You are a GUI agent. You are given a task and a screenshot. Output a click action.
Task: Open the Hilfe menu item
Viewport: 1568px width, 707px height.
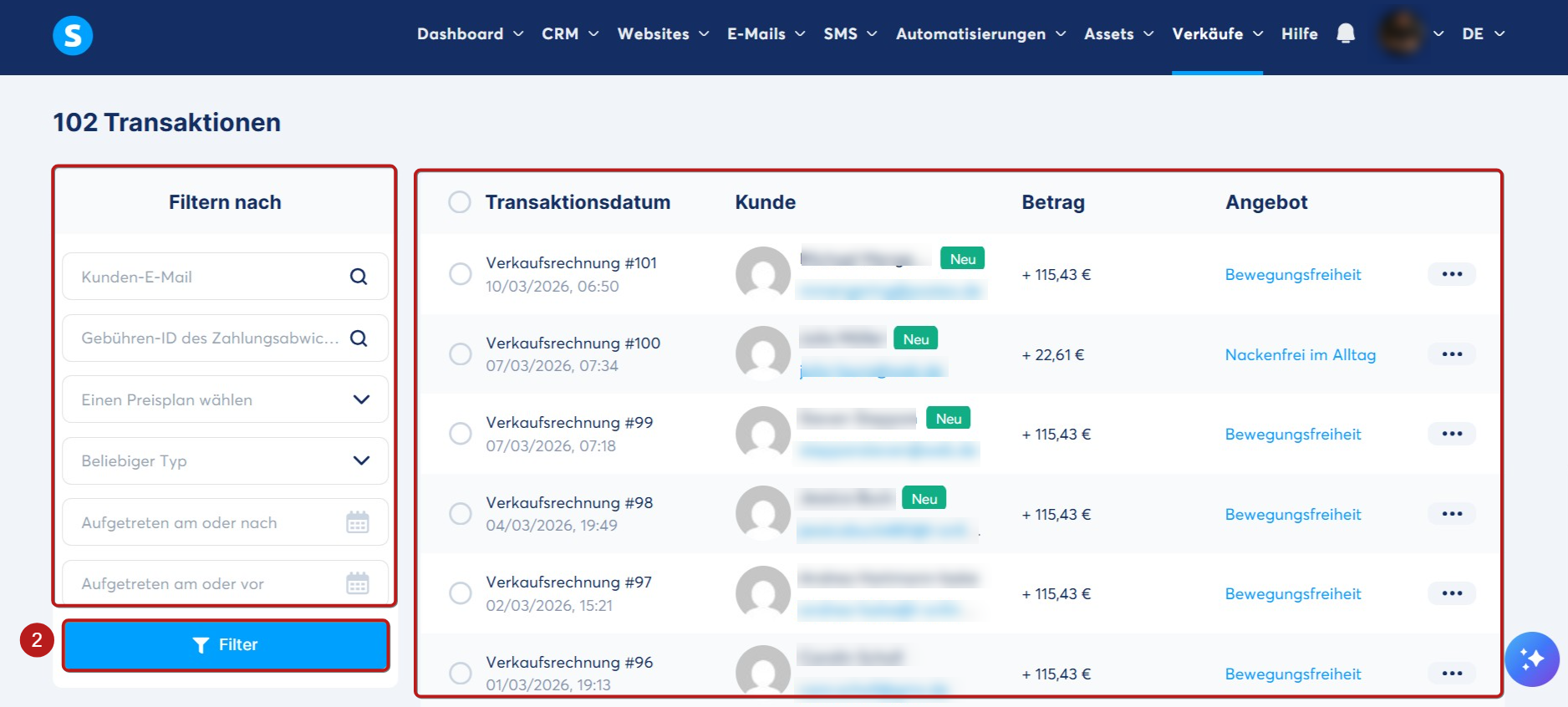1299,33
